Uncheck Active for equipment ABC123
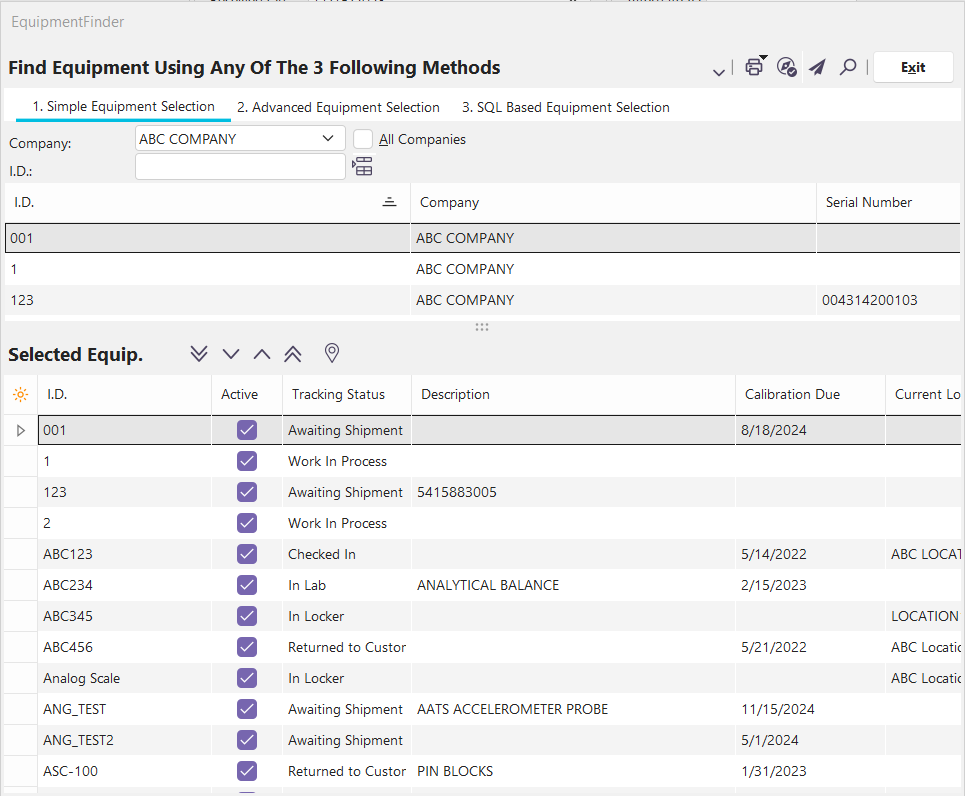 click(247, 554)
